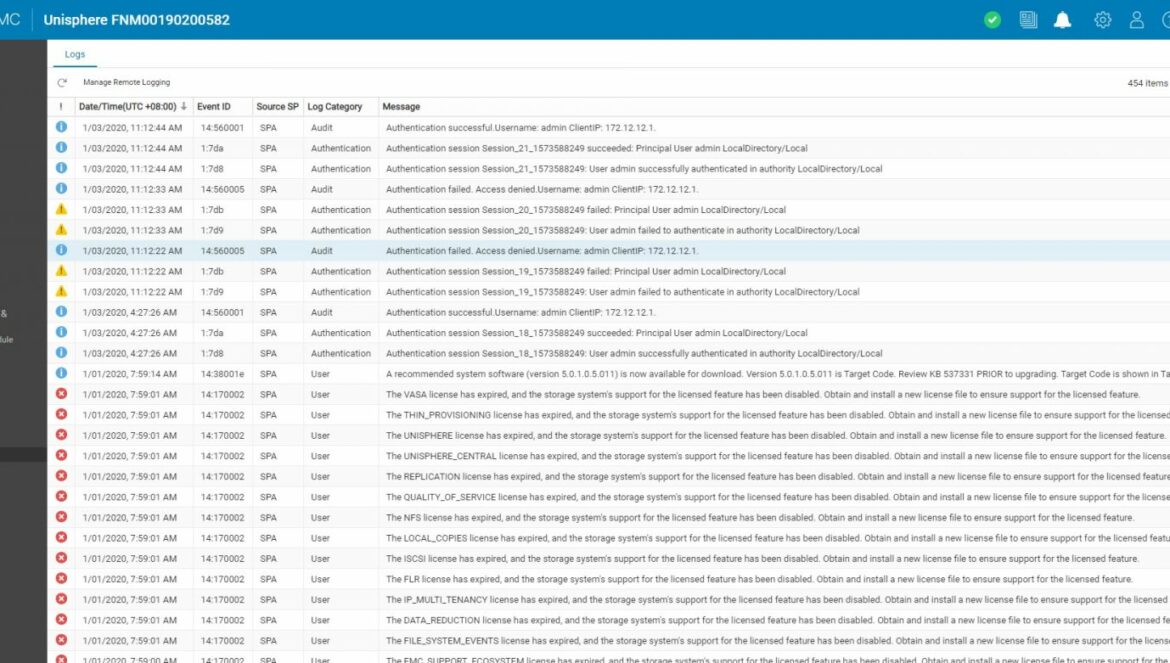Image resolution: width=1170 pixels, height=663 pixels.
Task: Select the recommended system software version message
Action: pos(778,374)
